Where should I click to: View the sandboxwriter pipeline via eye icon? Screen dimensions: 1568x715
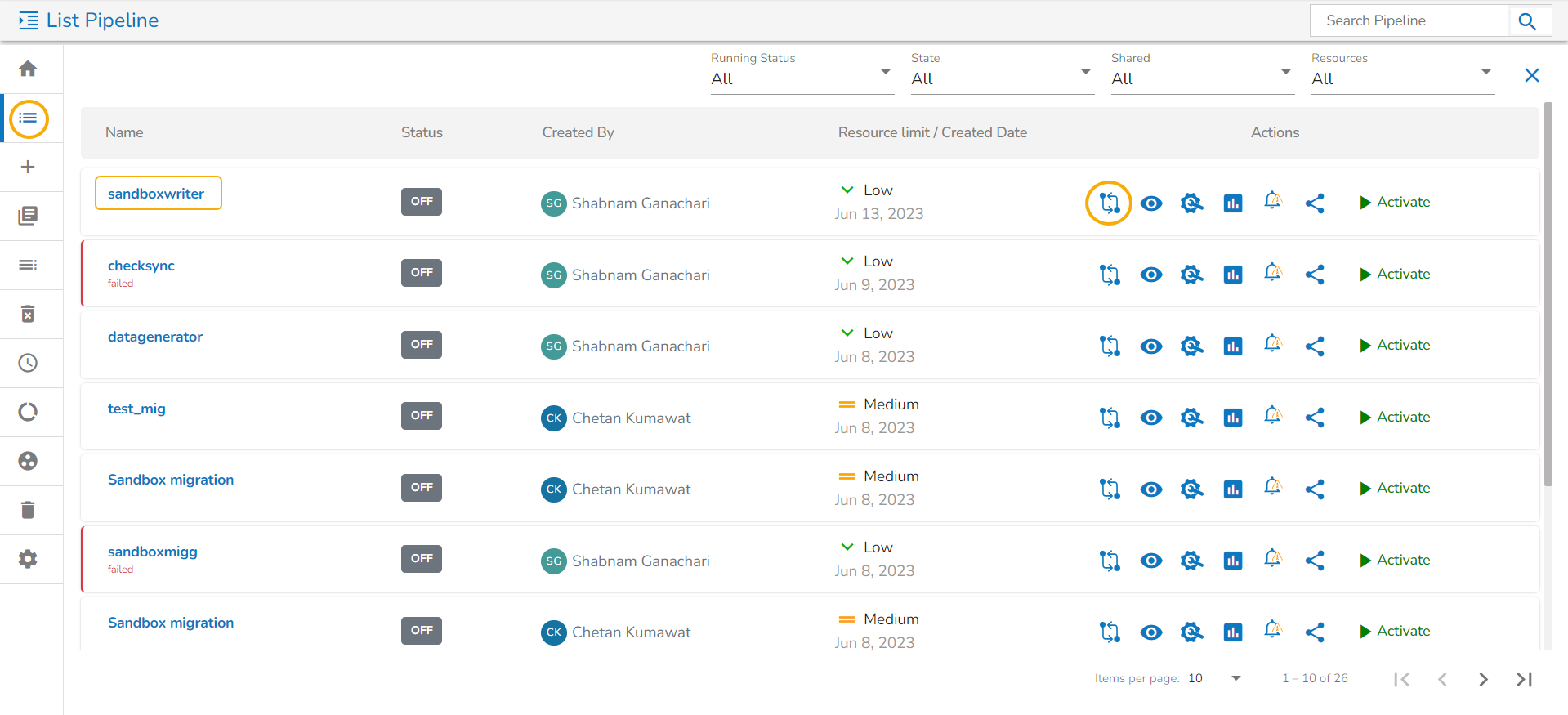coord(1150,203)
